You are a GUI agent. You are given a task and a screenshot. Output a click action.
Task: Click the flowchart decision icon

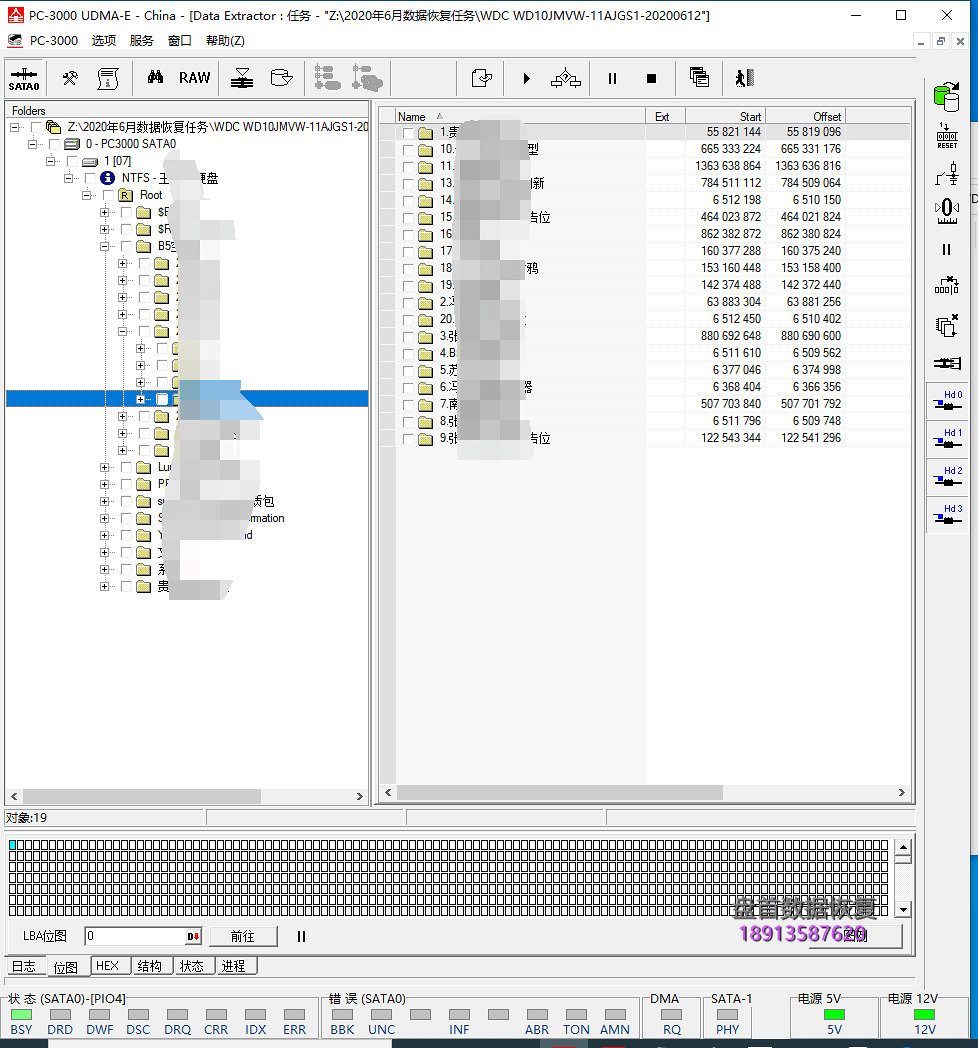click(566, 78)
